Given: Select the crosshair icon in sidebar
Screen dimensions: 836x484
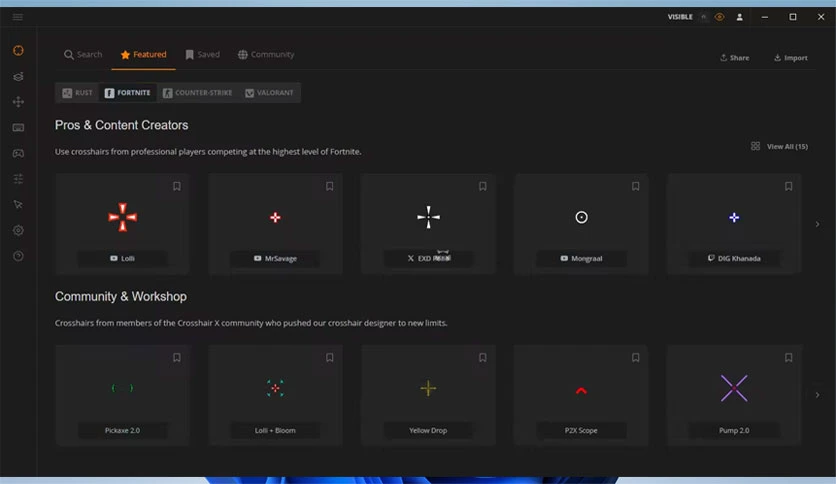Looking at the screenshot, I should tap(18, 51).
